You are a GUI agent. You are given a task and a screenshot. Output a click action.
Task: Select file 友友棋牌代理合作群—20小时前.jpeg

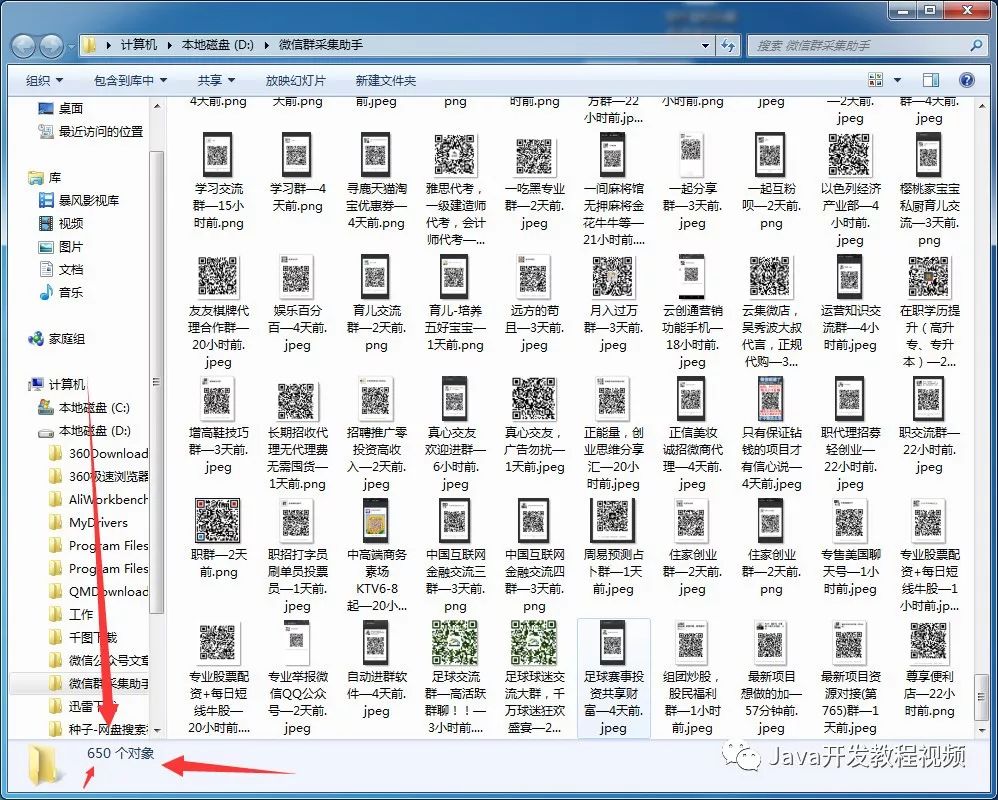pos(218,311)
